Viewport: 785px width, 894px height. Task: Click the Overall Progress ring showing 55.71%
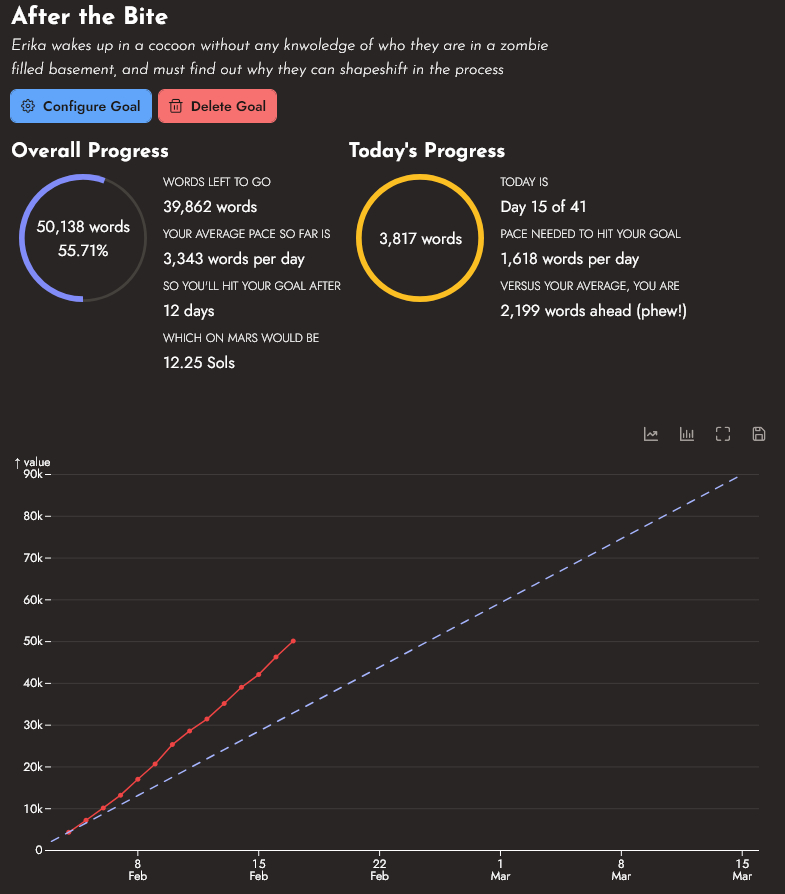click(x=83, y=239)
